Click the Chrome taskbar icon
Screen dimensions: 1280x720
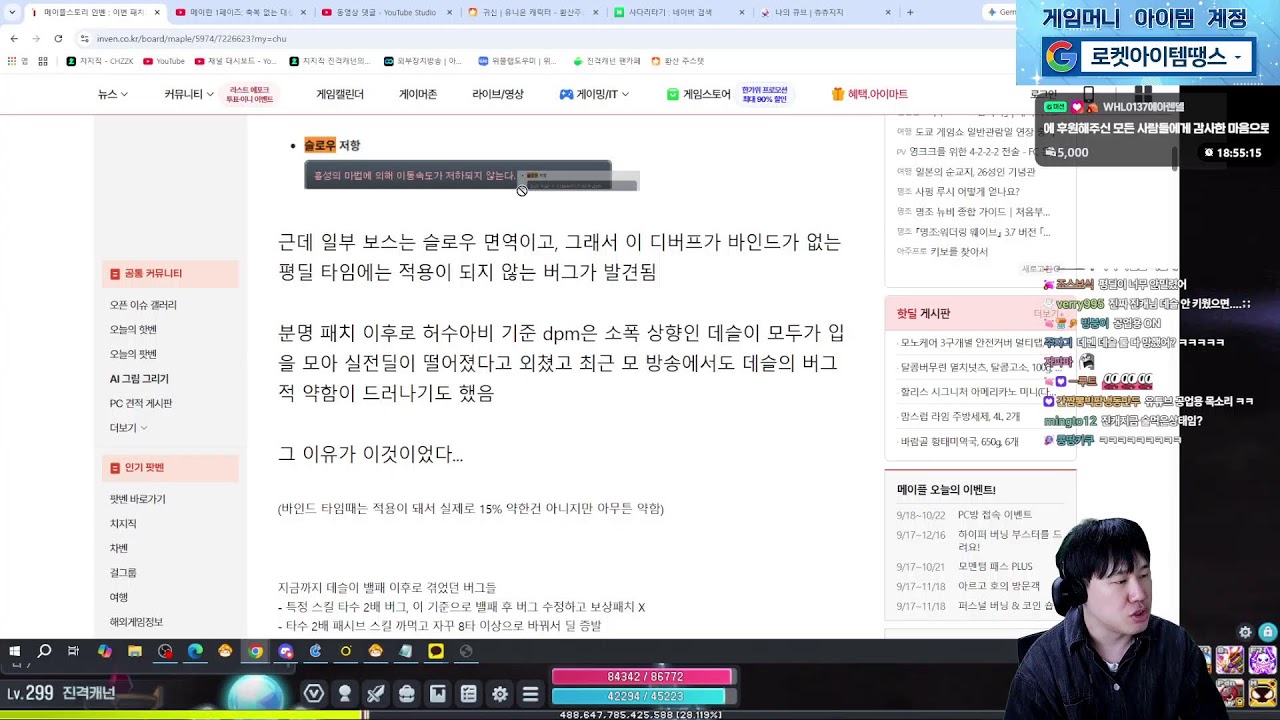[x=256, y=651]
